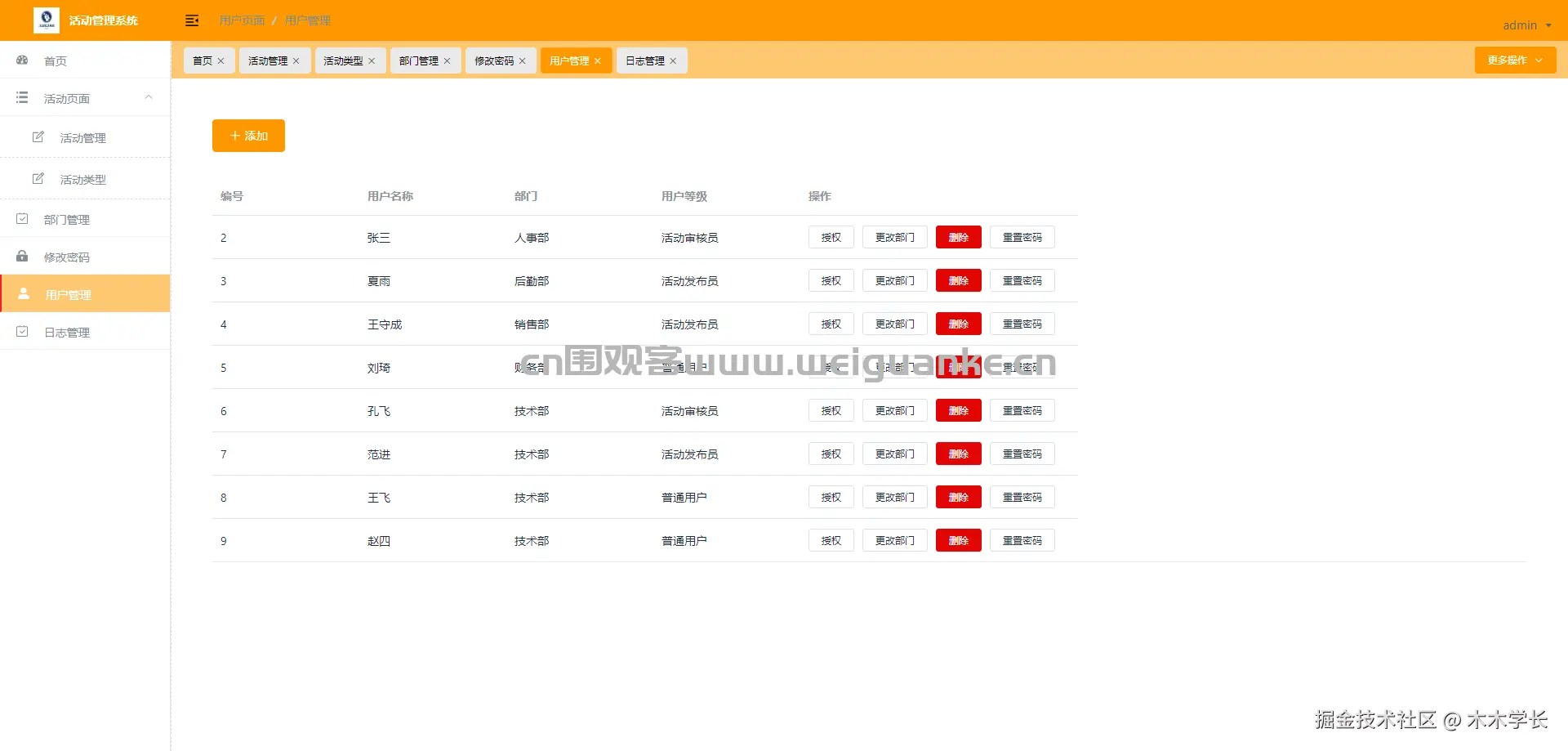The image size is (1568, 751).
Task: Reset password for user 夏雨
Action: [x=1022, y=280]
